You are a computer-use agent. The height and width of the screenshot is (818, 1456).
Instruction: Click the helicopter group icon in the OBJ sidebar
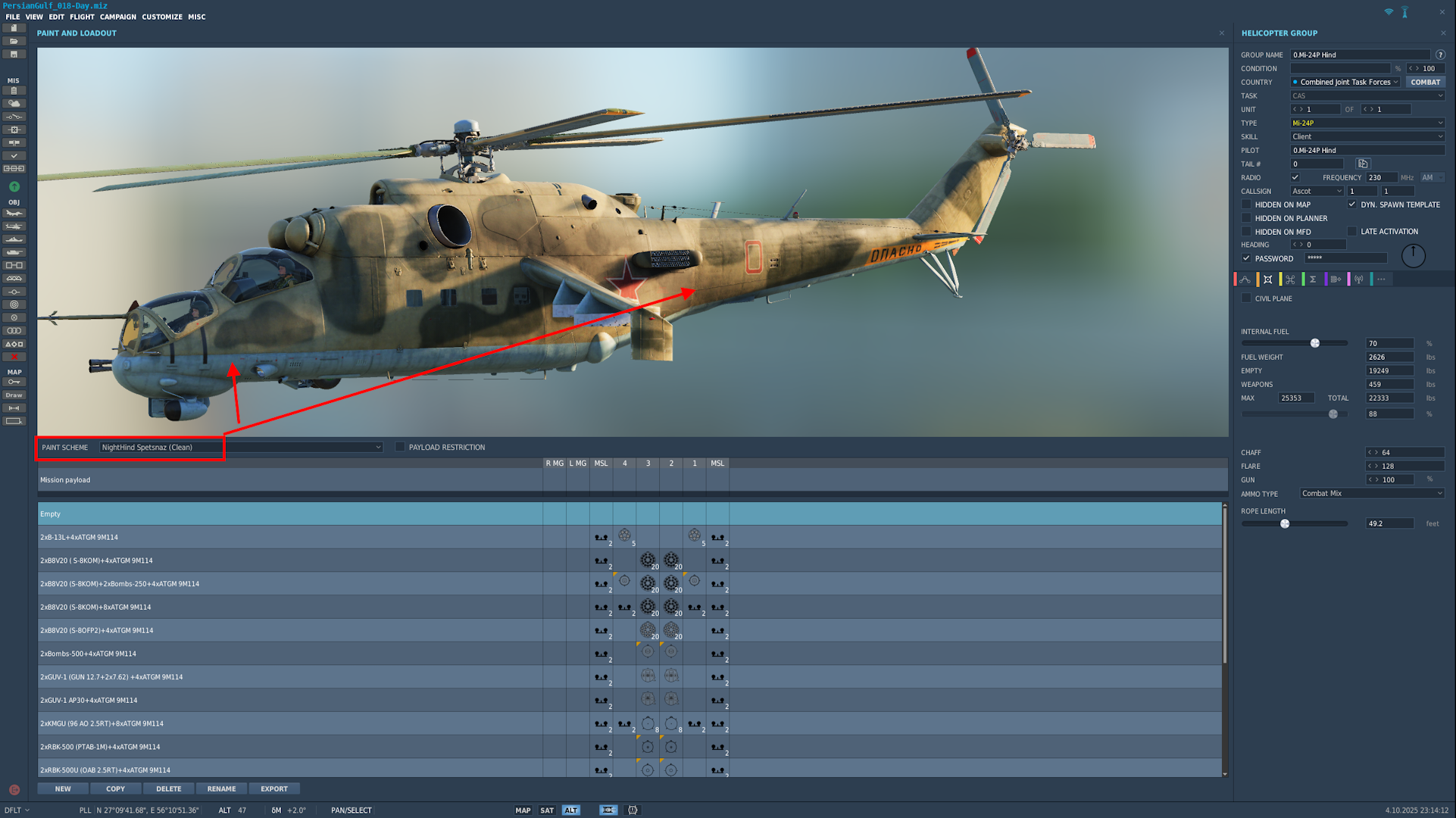click(x=14, y=226)
